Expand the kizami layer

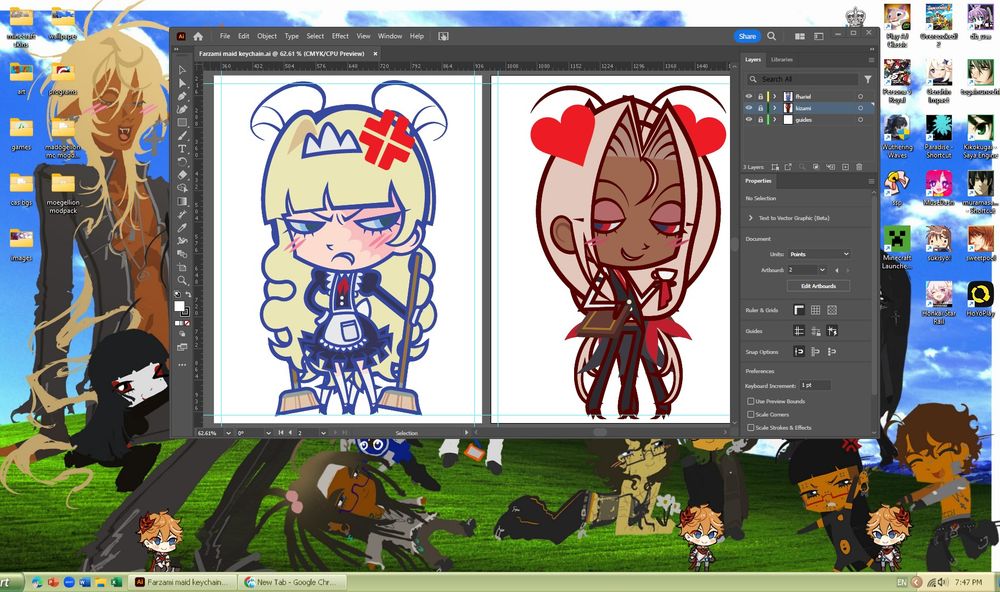[x=775, y=108]
